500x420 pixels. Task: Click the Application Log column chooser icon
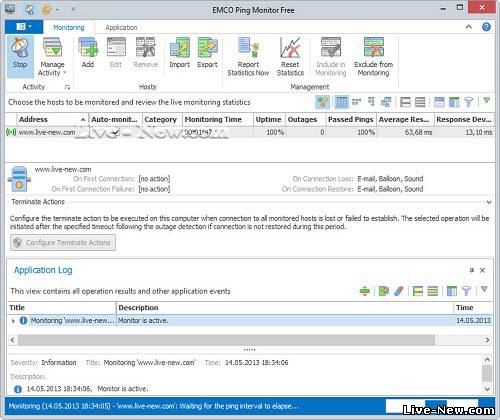452,291
